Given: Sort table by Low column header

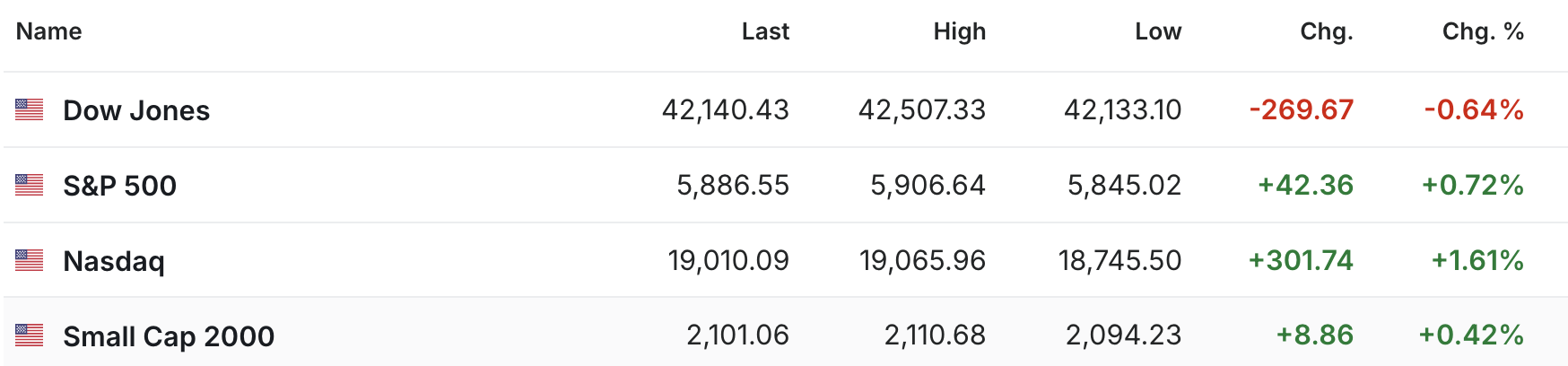Looking at the screenshot, I should tap(1158, 31).
